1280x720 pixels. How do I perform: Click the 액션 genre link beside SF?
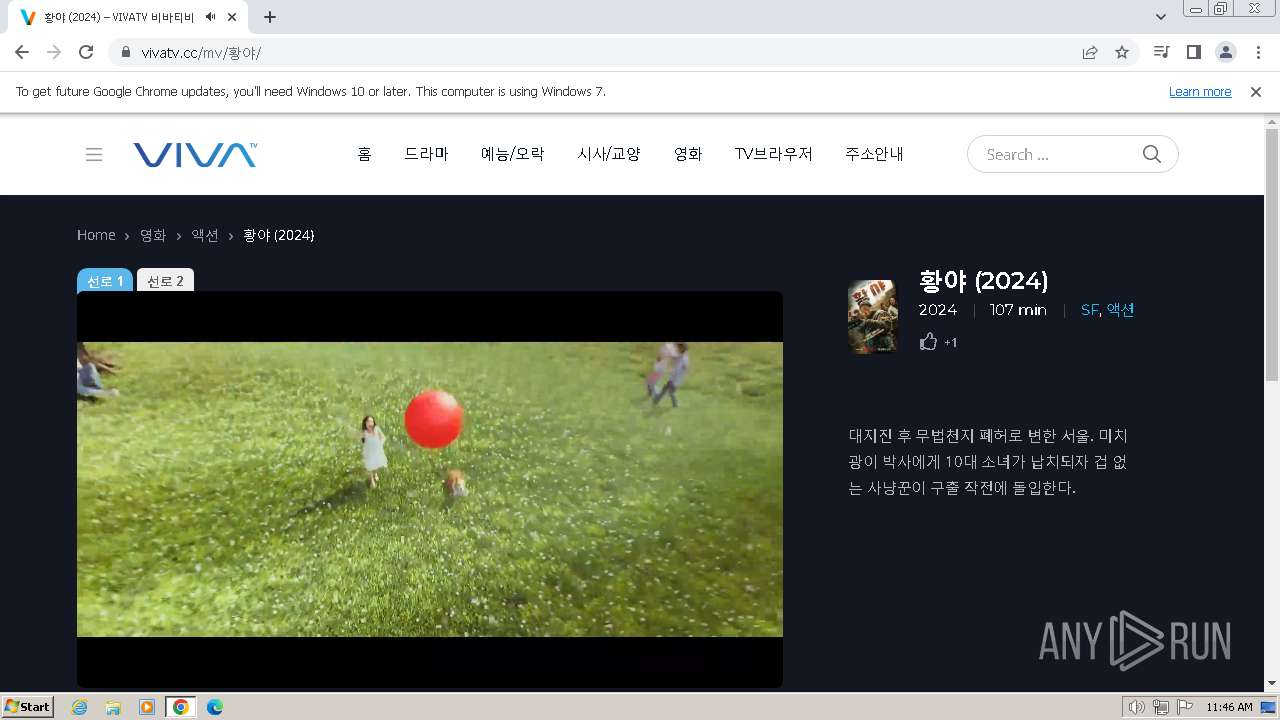pyautogui.click(x=1120, y=310)
